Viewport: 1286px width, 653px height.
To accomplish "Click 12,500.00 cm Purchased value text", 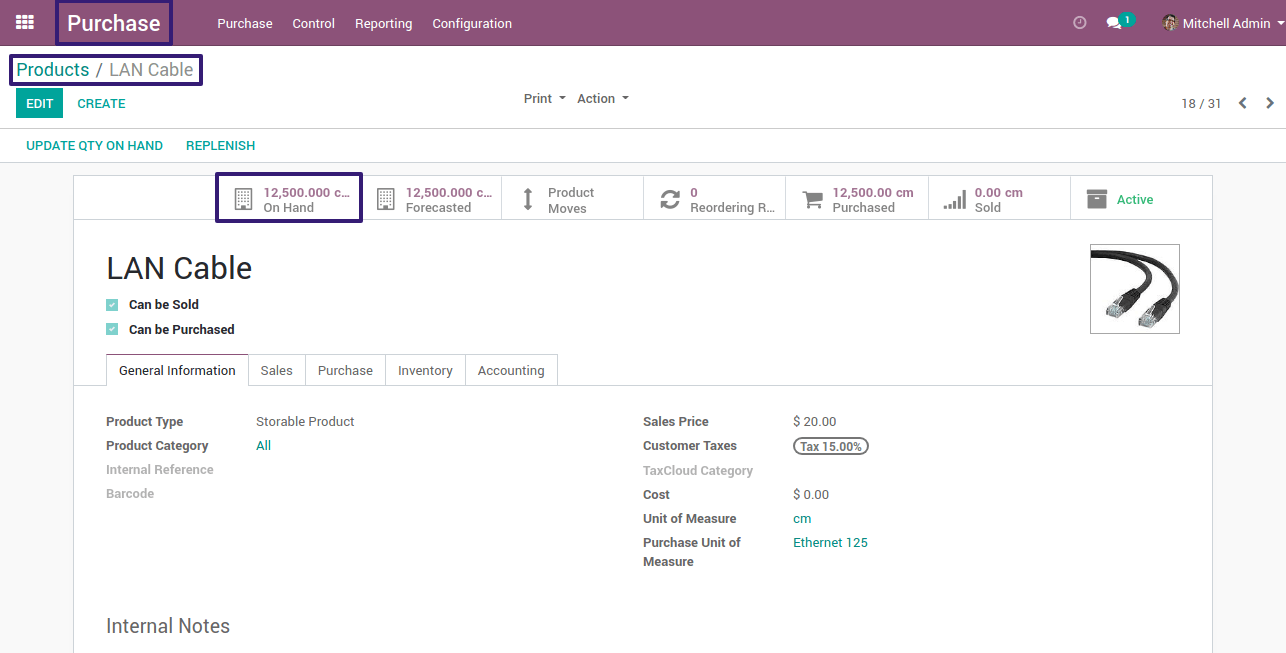I will click(x=873, y=192).
